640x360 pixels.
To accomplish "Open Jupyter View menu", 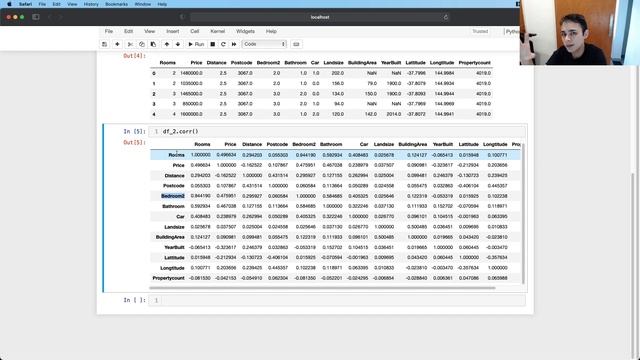I will pyautogui.click(x=149, y=31).
